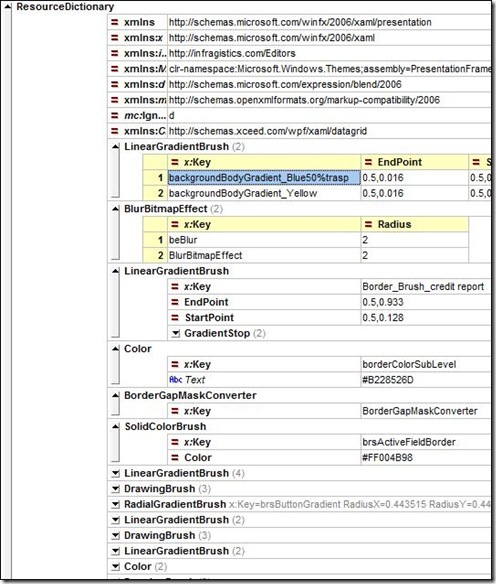Click the http://infragistics.com/Editors namespace value
The width and height of the screenshot is (496, 584).
[x=232, y=54]
